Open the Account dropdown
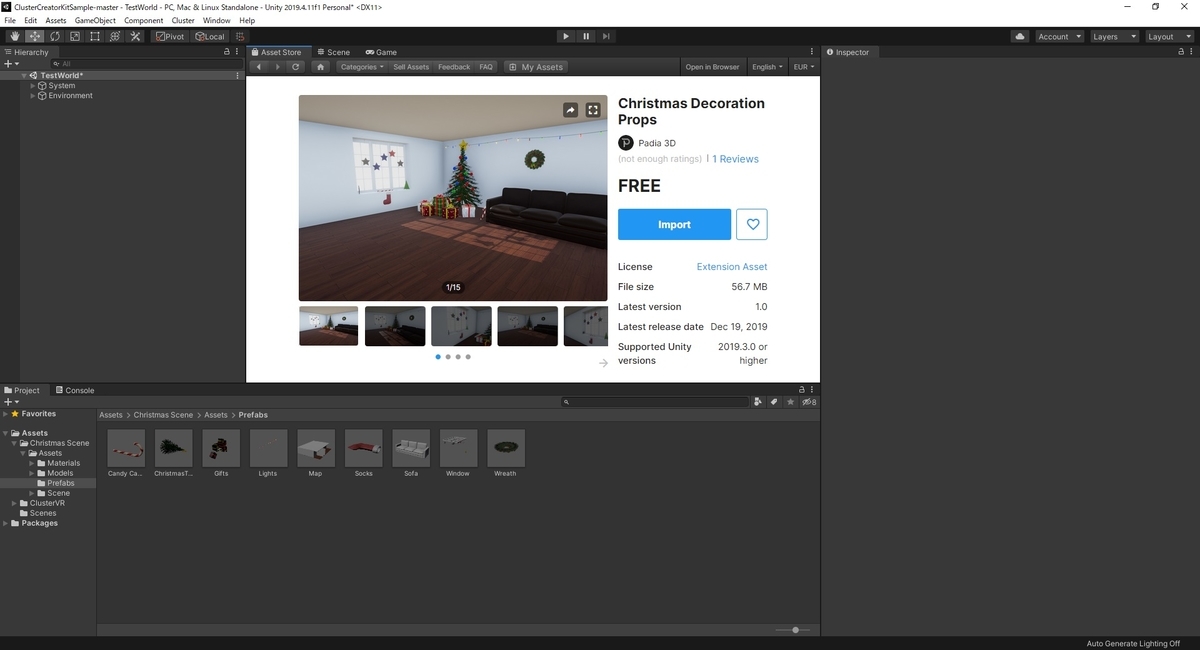The image size is (1200, 650). pyautogui.click(x=1058, y=36)
